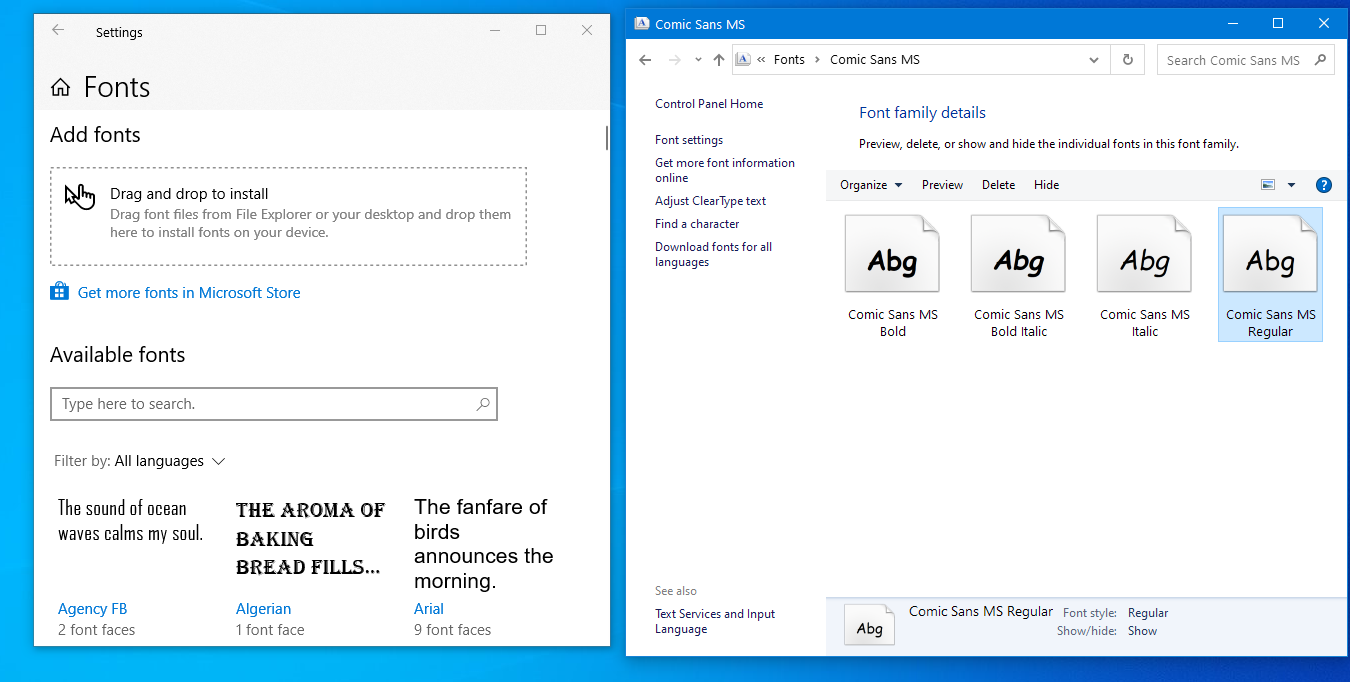The width and height of the screenshot is (1350, 682).
Task: Click the "Regular" value beside Font style
Action: (x=1148, y=613)
